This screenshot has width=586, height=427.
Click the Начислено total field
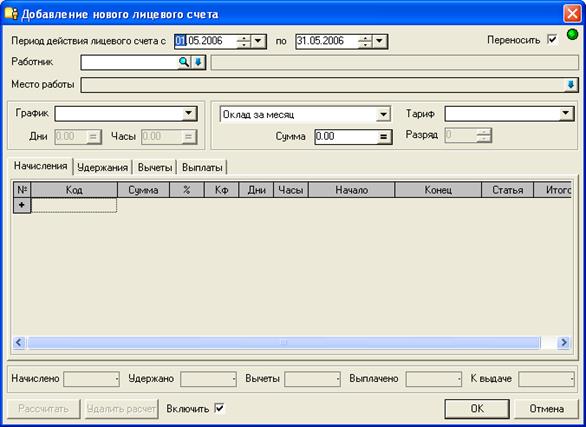tap(91, 379)
